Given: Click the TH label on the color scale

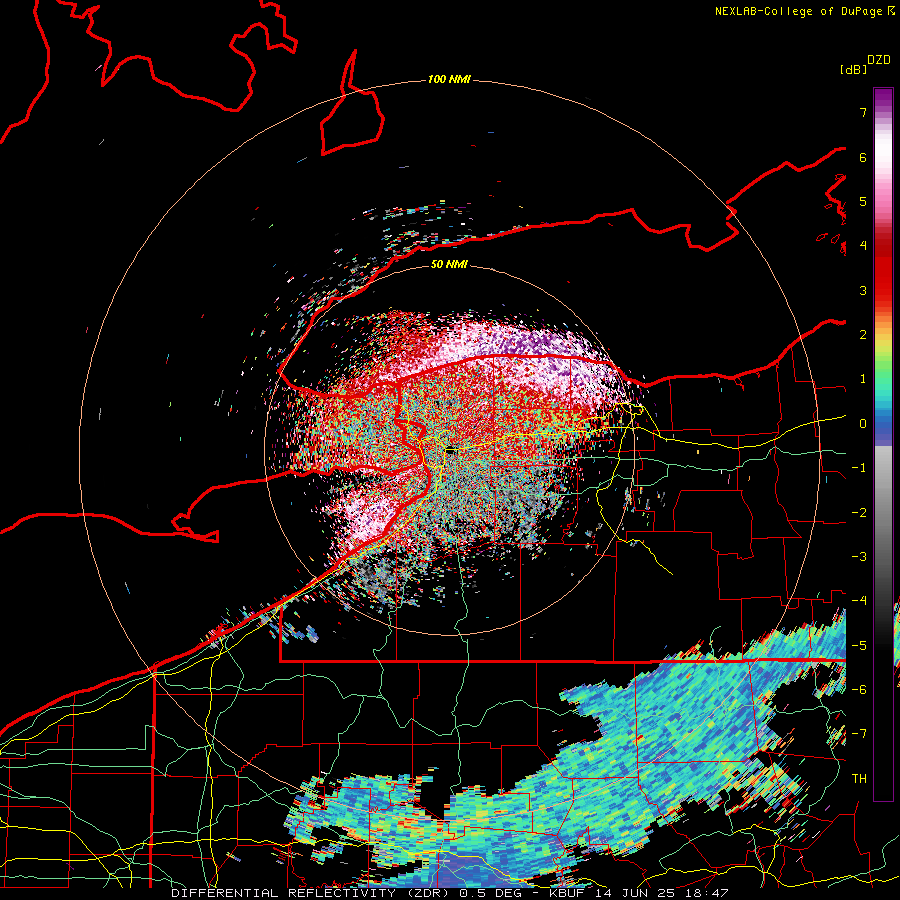Looking at the screenshot, I should (859, 779).
